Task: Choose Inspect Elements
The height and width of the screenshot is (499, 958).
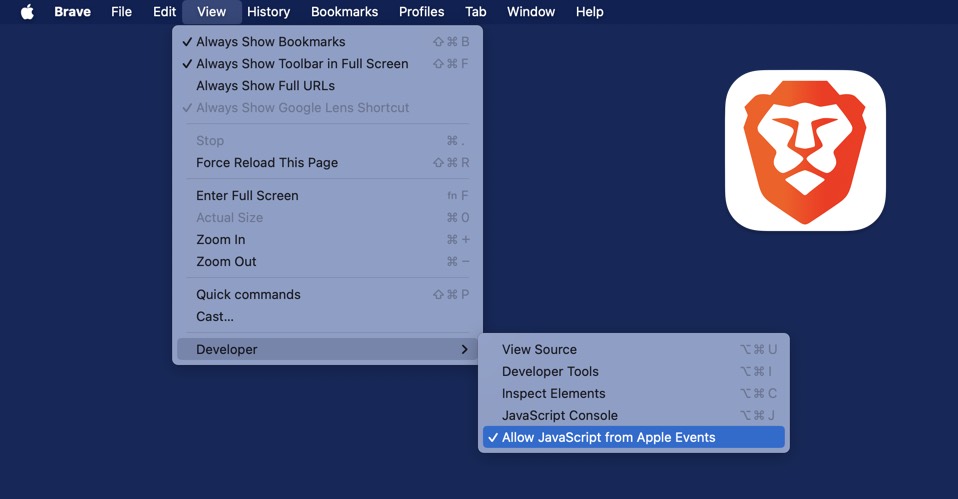Action: coord(634,393)
